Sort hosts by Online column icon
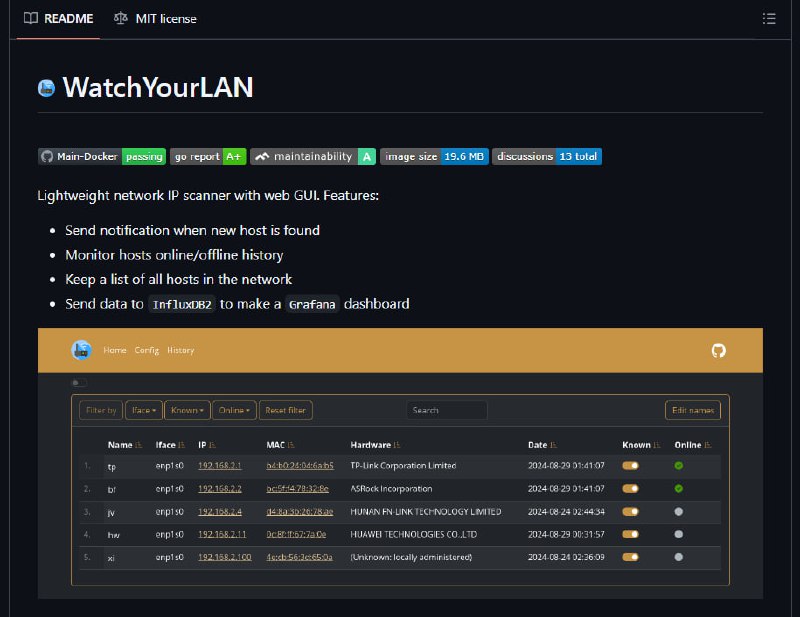800x617 pixels. click(x=707, y=445)
